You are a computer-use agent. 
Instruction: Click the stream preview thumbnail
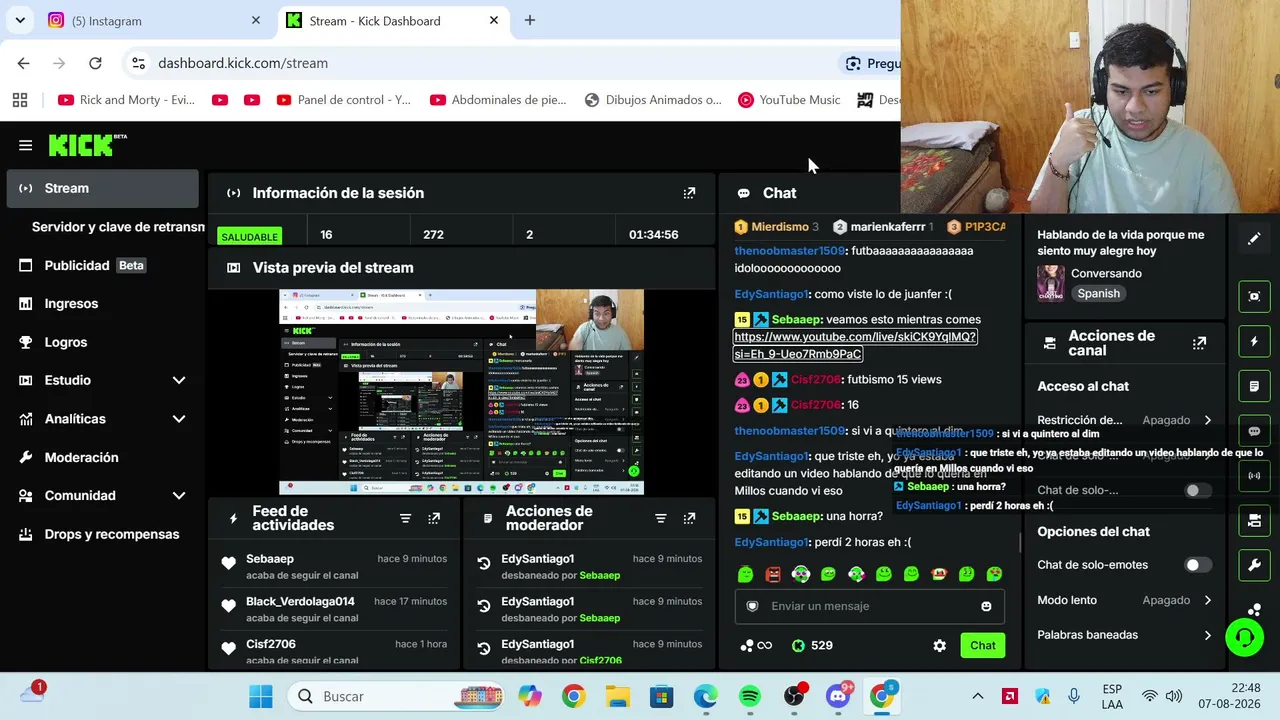coord(461,392)
